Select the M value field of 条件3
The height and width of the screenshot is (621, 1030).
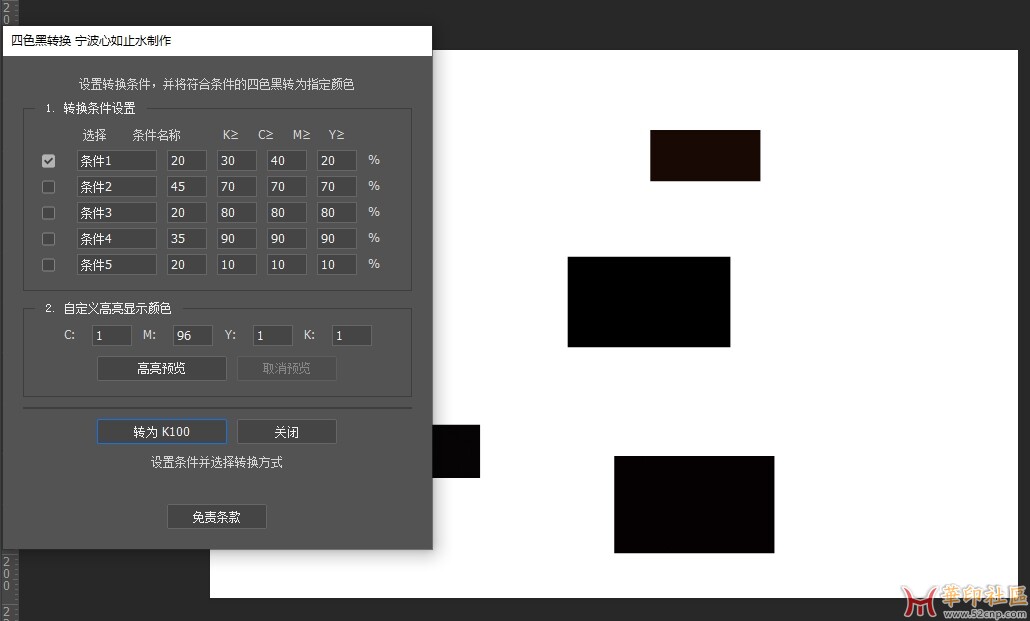pos(286,213)
